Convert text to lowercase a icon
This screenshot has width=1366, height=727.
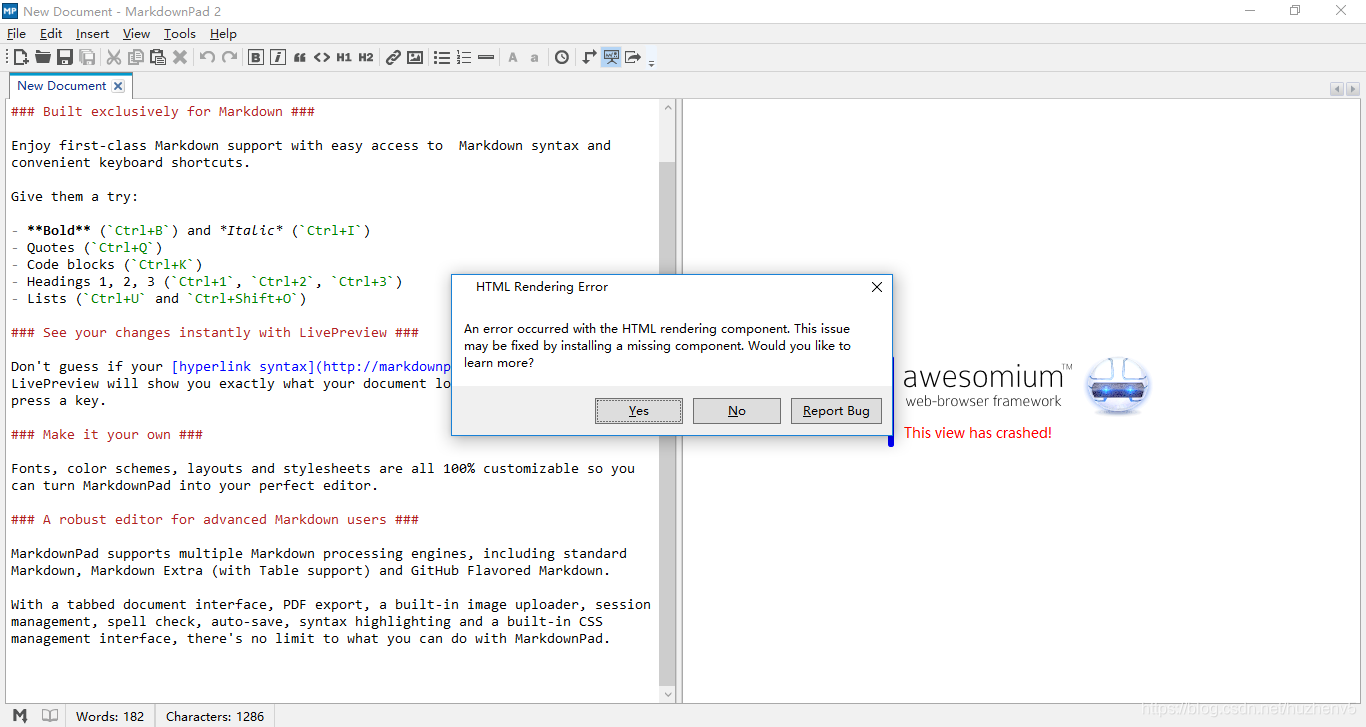click(535, 57)
